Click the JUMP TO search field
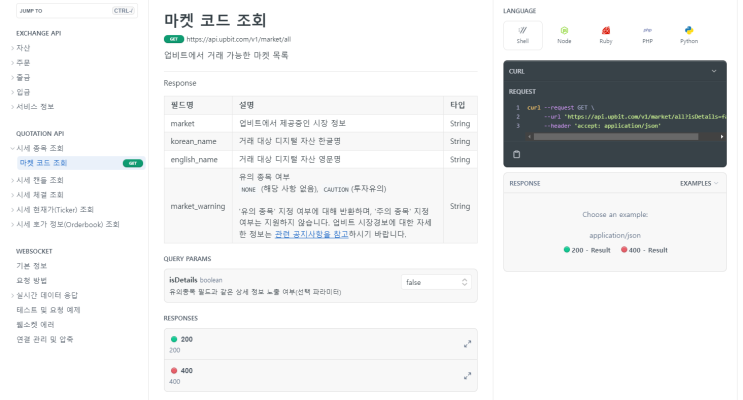Screen dimensions: 743x400 (60, 11)
